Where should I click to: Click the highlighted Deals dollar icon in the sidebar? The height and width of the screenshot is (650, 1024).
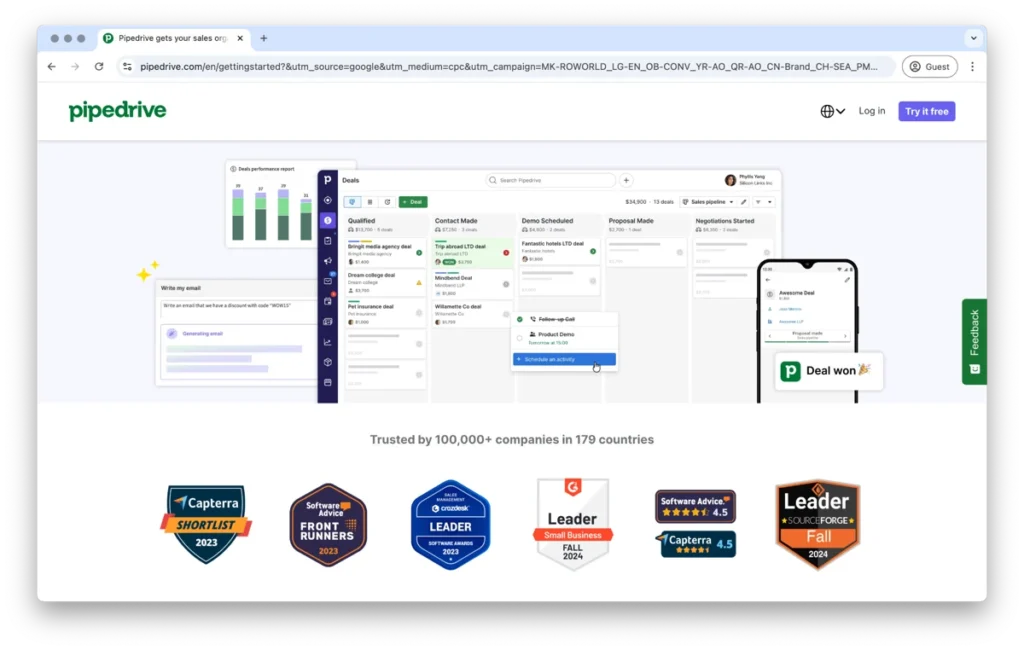(x=328, y=221)
